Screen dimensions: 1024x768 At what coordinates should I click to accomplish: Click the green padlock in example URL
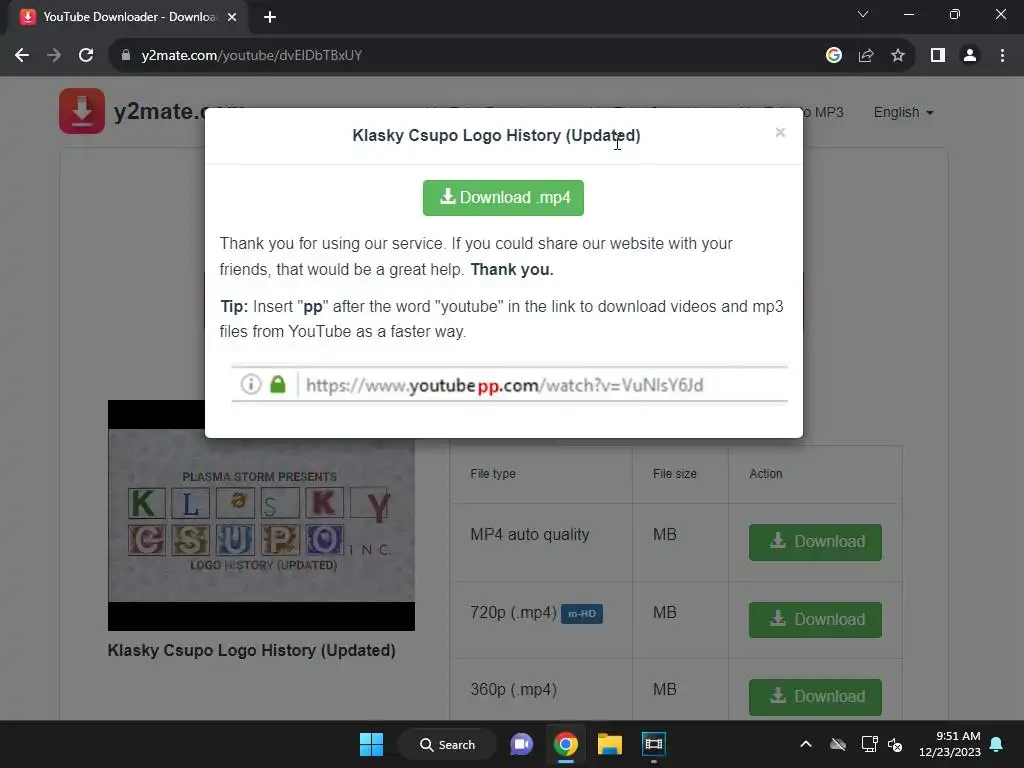[278, 384]
